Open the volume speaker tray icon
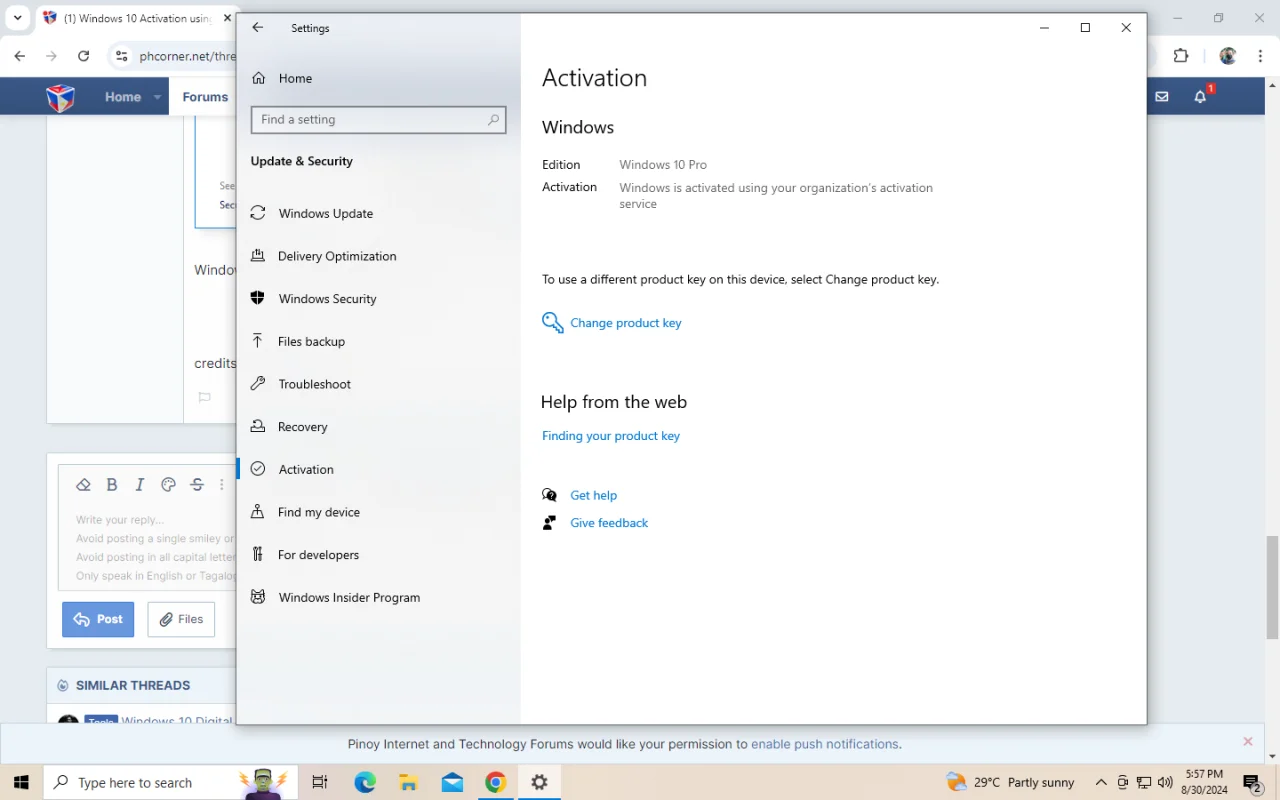 (x=1165, y=782)
